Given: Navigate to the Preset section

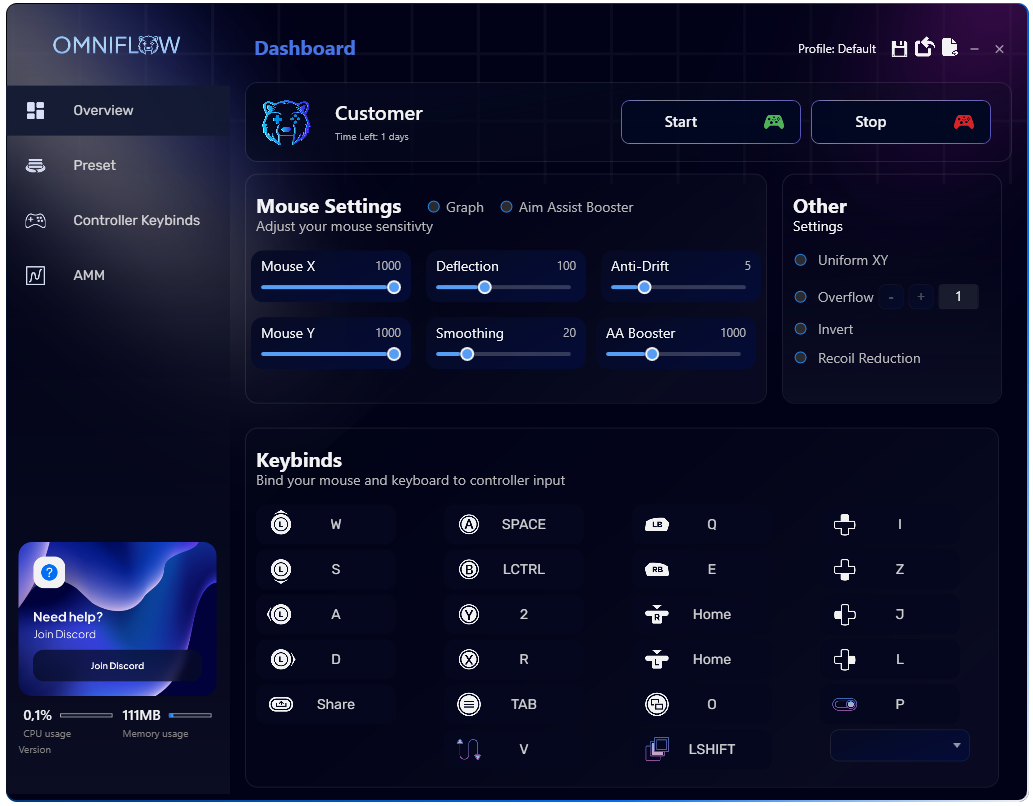Looking at the screenshot, I should point(94,165).
